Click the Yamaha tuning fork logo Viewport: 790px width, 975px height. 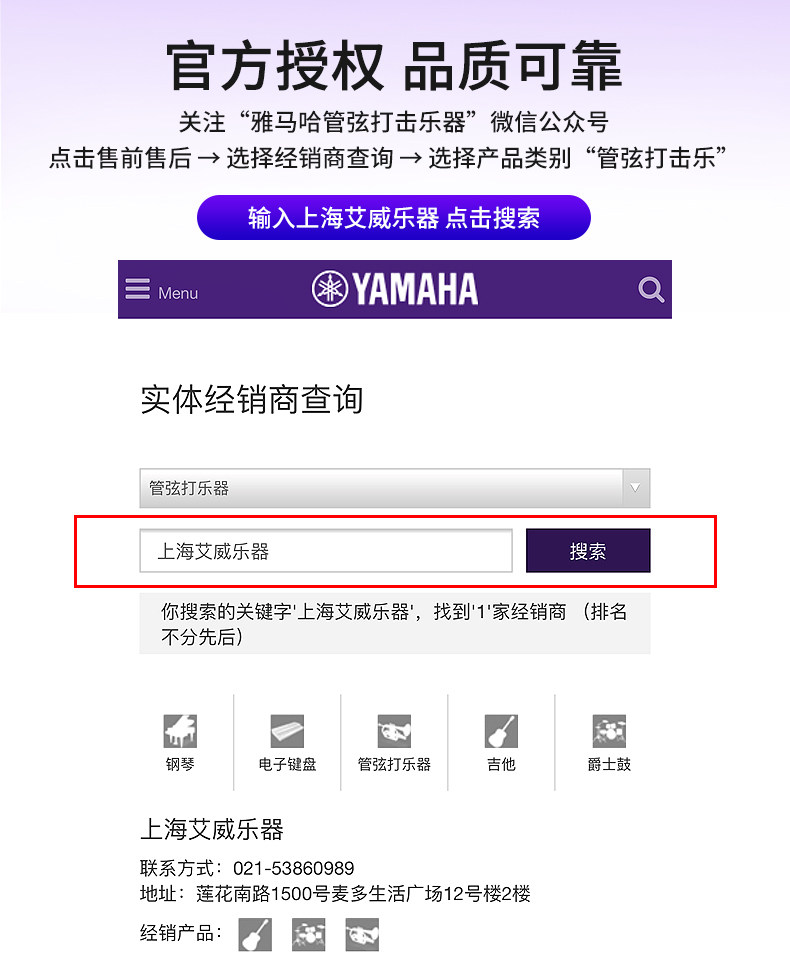tap(330, 289)
